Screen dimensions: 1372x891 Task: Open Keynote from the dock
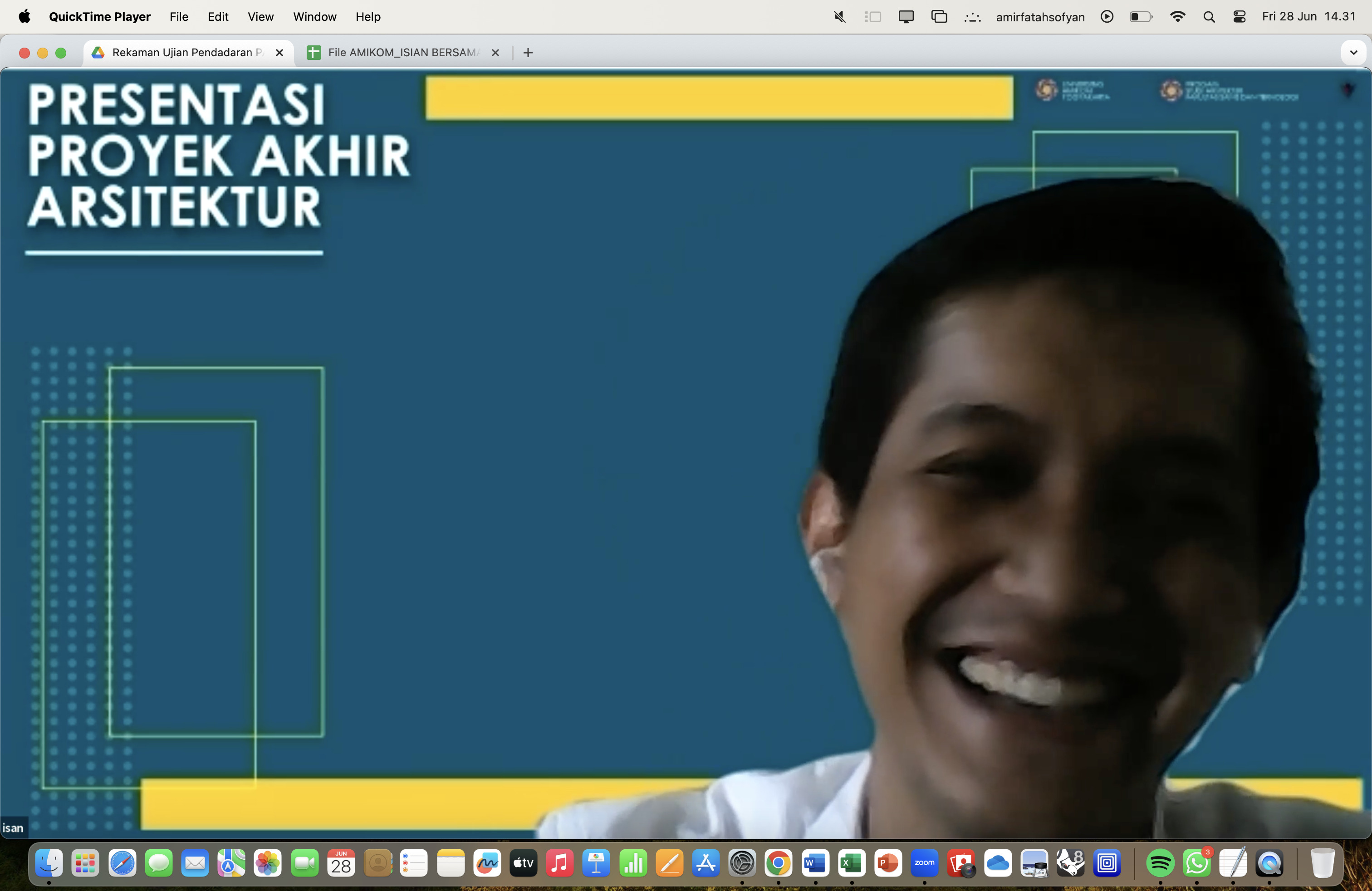(x=596, y=863)
